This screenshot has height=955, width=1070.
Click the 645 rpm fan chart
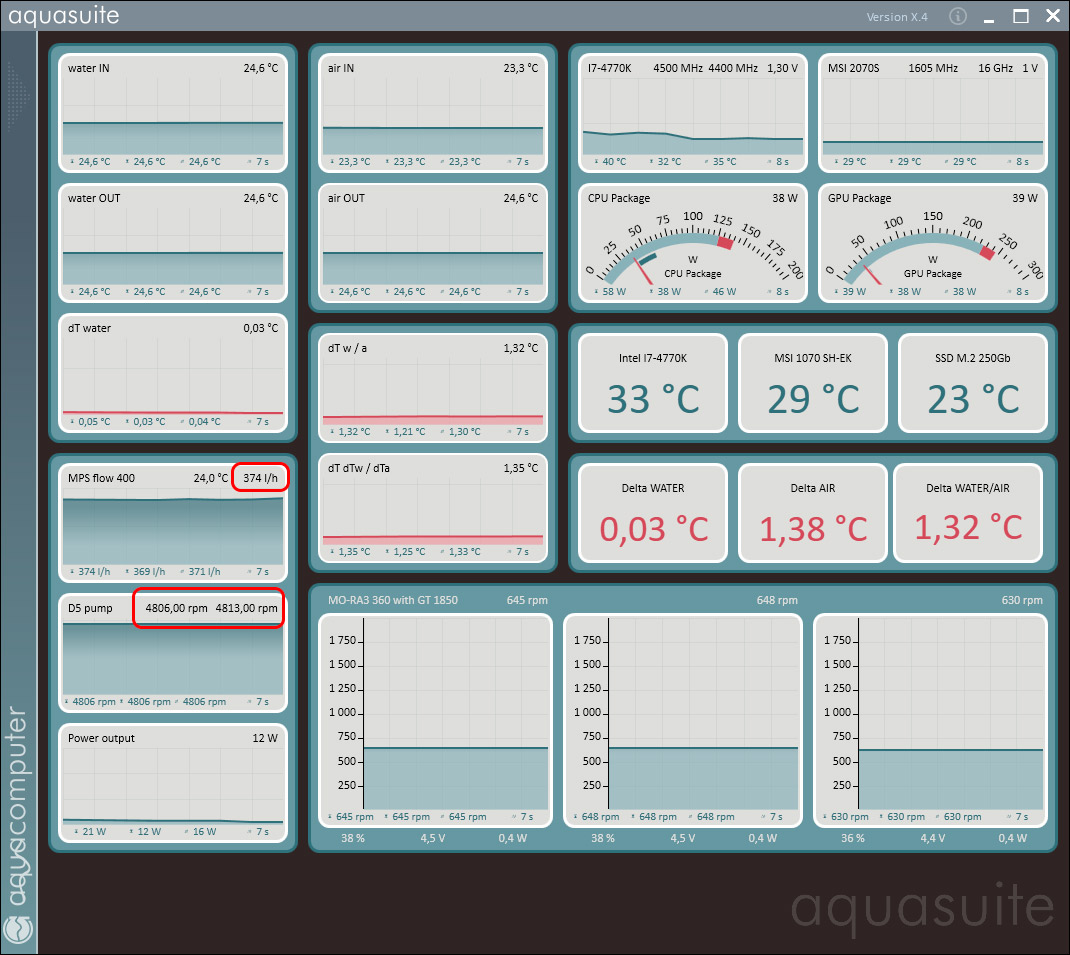click(435, 719)
